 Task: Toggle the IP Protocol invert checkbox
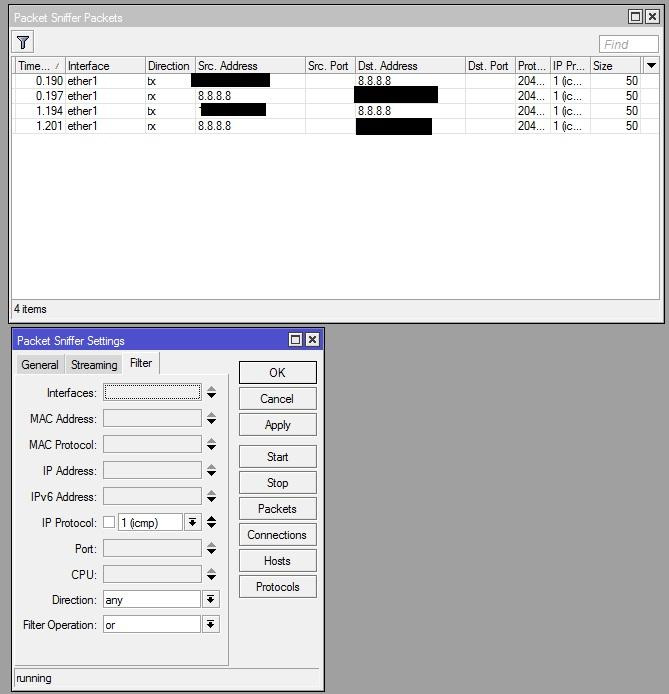pyautogui.click(x=109, y=522)
